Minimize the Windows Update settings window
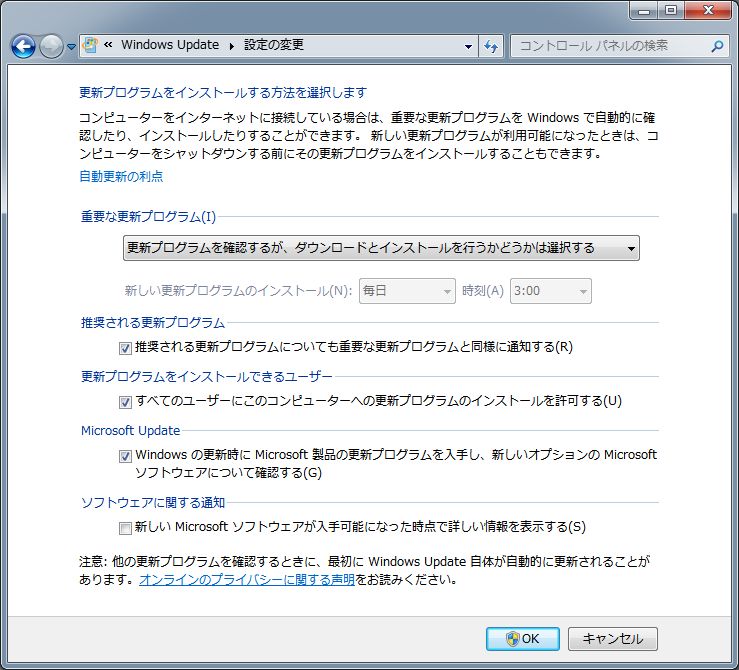739x670 pixels. click(x=644, y=10)
